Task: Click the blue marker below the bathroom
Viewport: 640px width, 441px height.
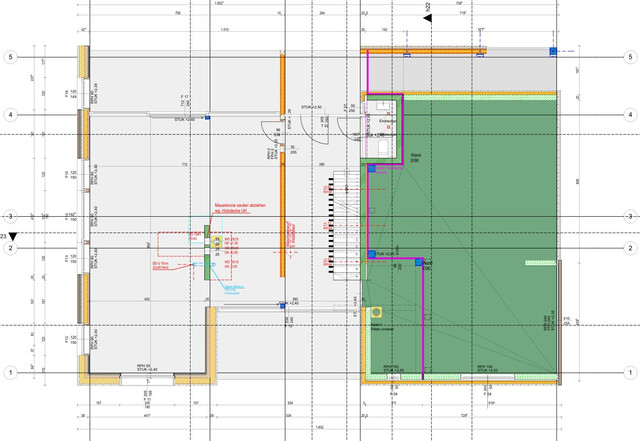Action: click(x=369, y=170)
